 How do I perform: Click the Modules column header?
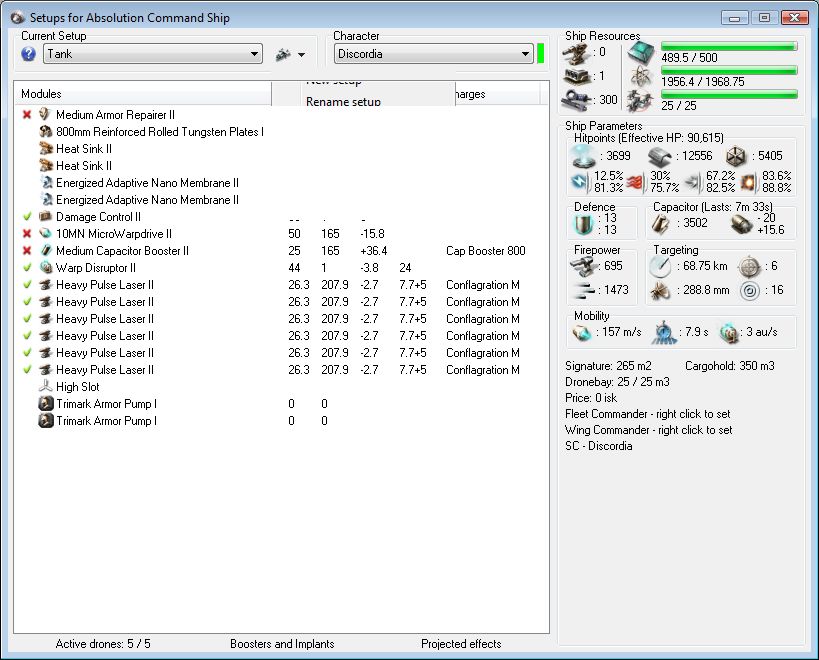coord(142,94)
